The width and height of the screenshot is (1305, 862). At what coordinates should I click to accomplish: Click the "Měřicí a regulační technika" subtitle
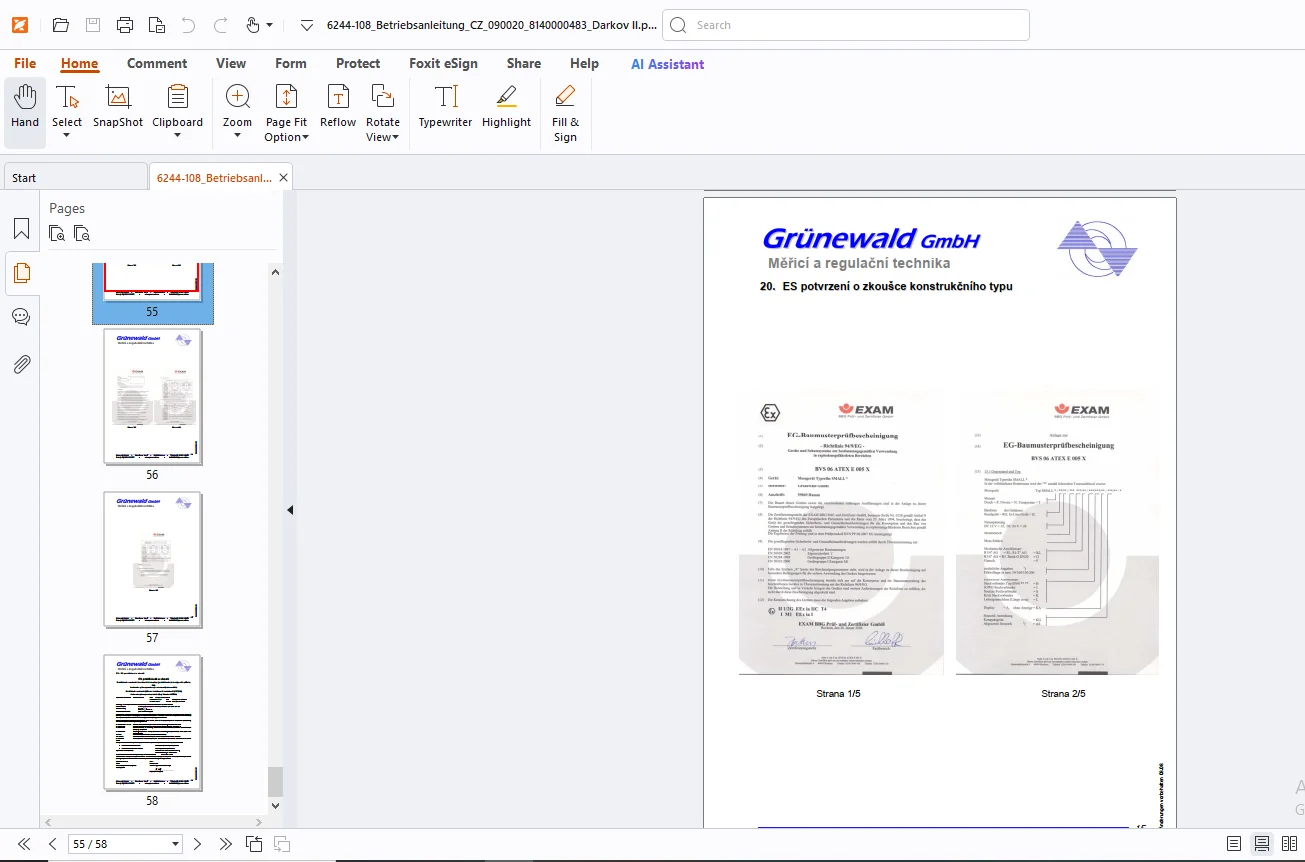[x=859, y=264]
